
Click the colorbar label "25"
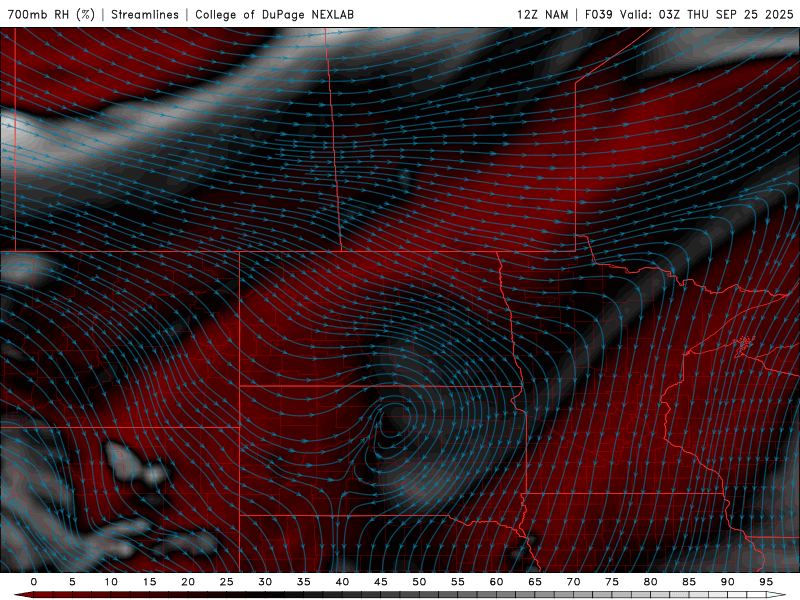[227, 582]
